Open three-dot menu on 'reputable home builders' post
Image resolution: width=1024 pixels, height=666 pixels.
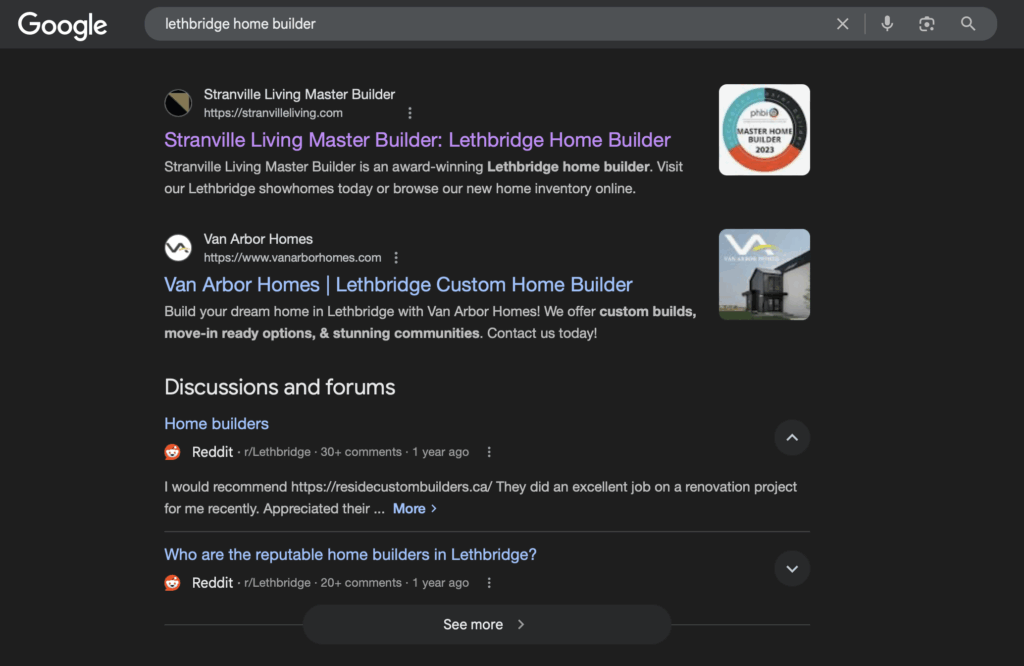pos(489,583)
